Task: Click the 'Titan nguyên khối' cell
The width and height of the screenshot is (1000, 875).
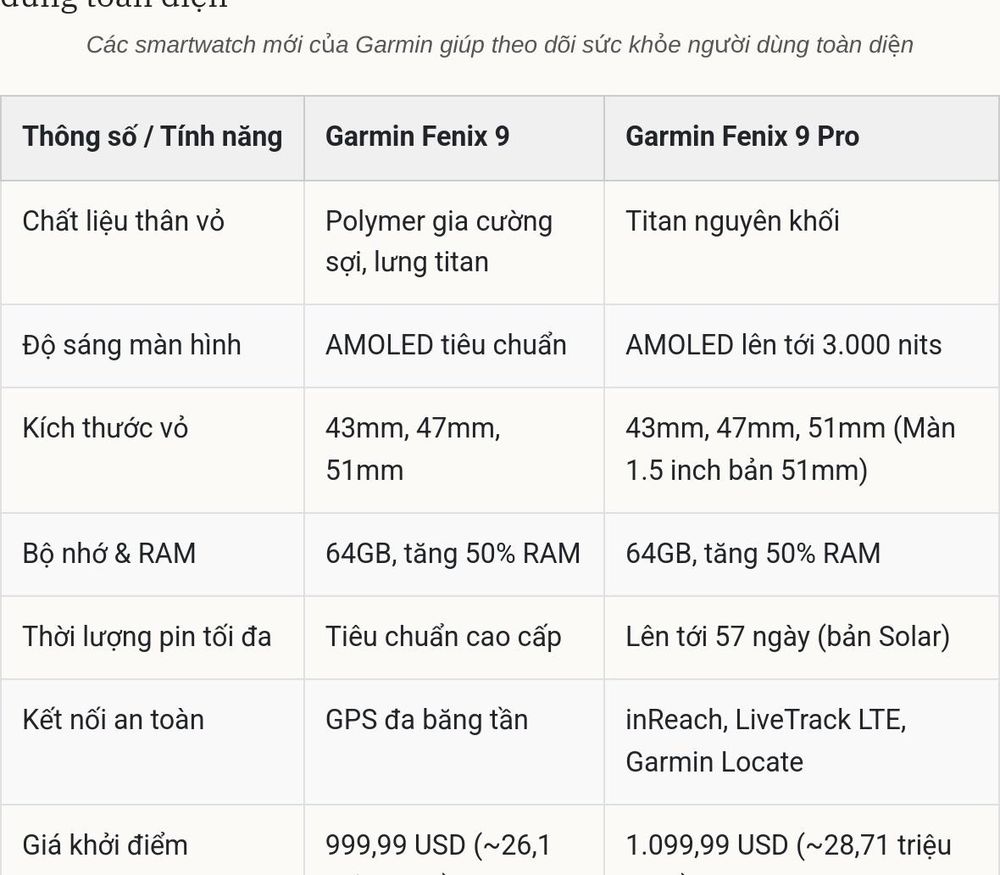Action: coord(802,242)
